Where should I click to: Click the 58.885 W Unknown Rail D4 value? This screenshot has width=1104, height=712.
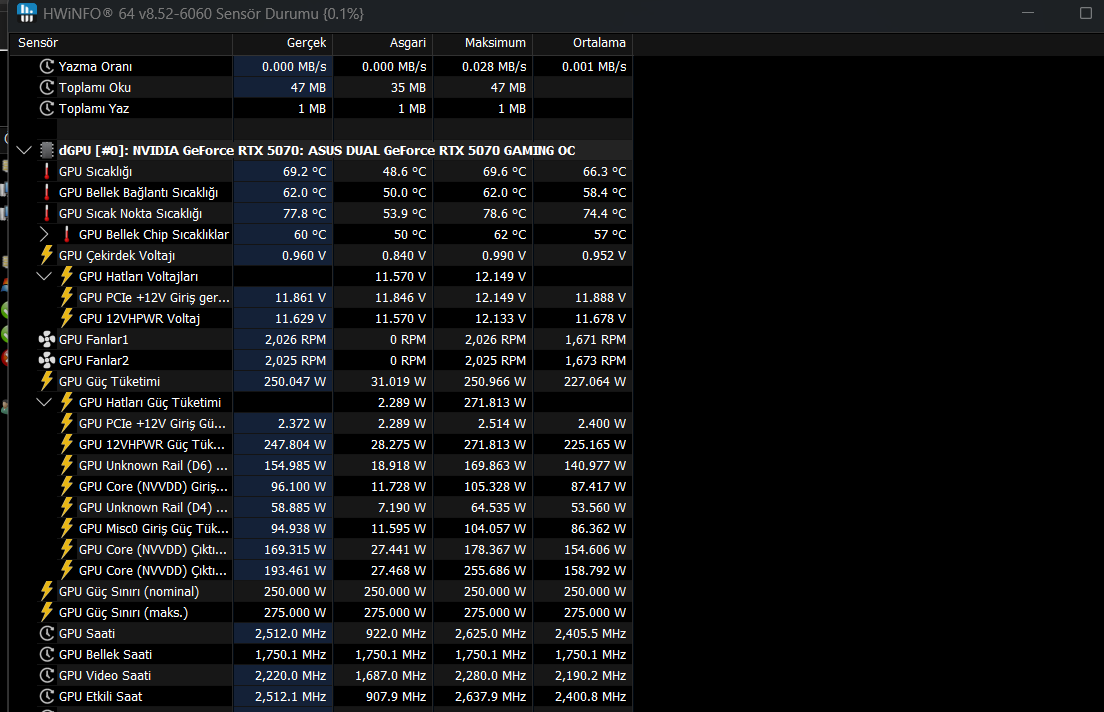coord(299,507)
